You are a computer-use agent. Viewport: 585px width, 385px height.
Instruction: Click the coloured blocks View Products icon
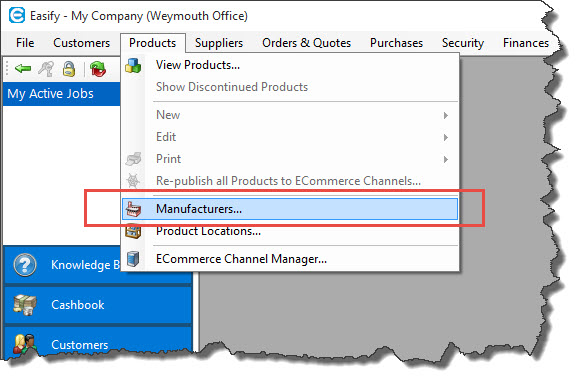point(133,65)
